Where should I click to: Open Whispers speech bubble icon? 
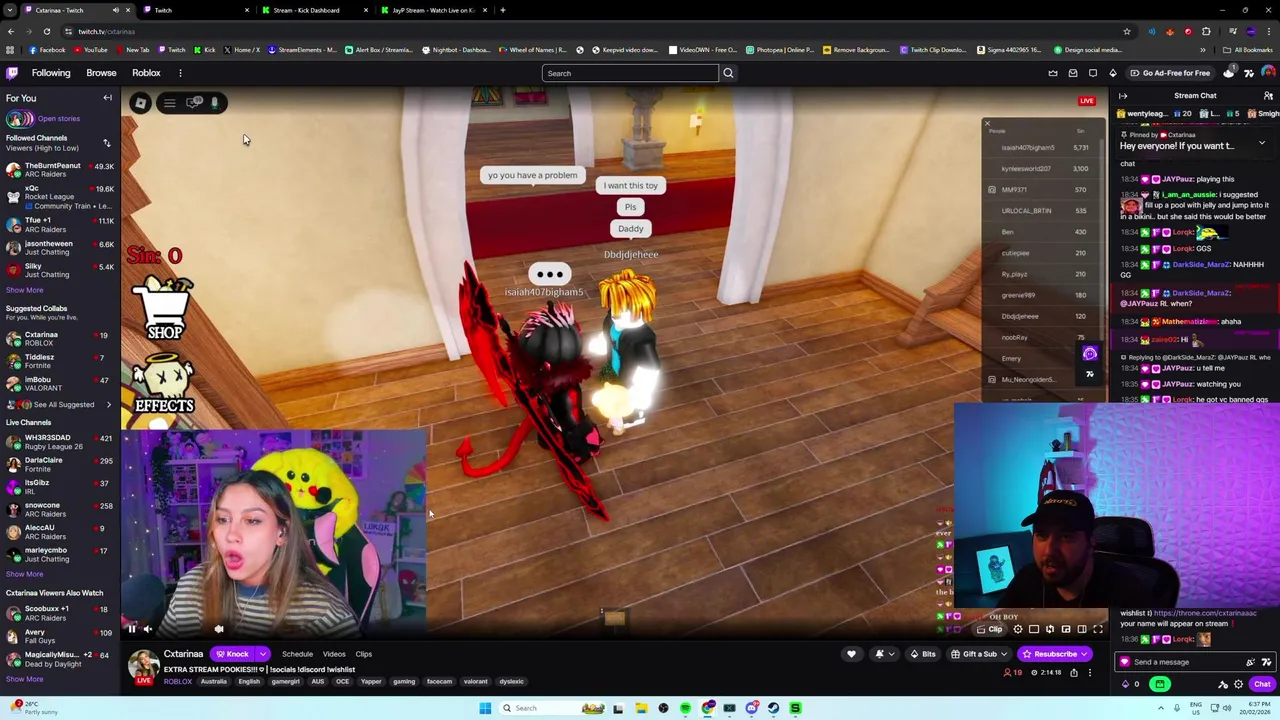click(x=1093, y=73)
